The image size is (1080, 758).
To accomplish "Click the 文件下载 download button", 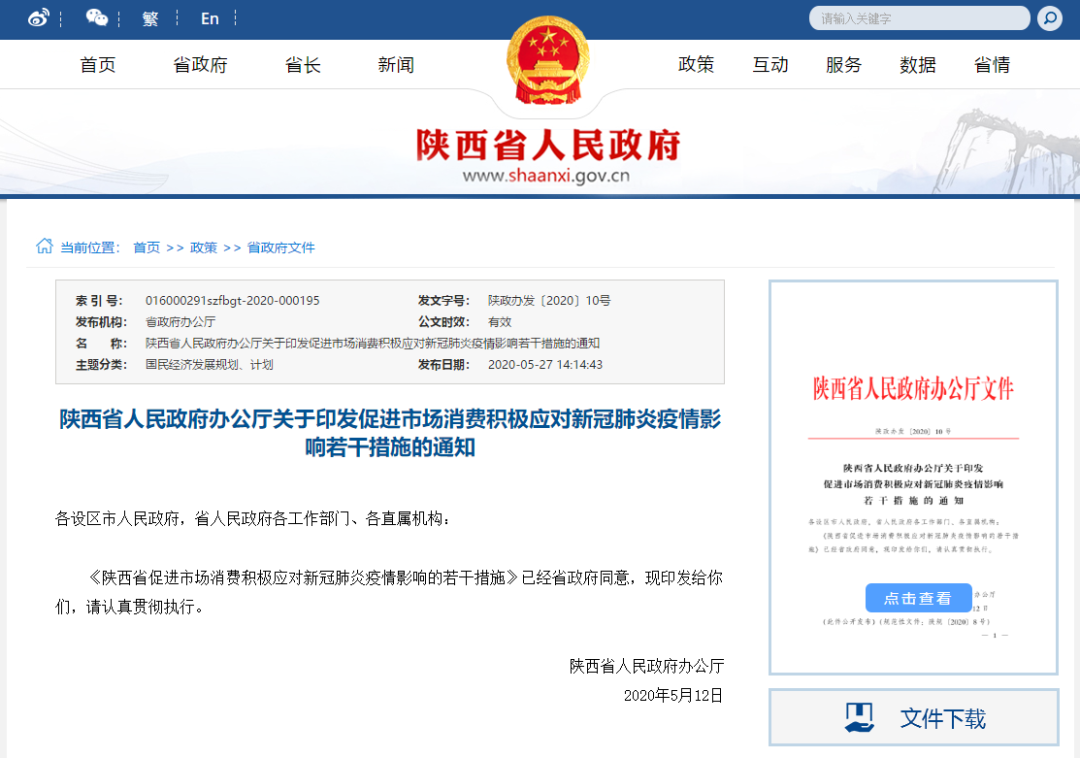I will [913, 718].
